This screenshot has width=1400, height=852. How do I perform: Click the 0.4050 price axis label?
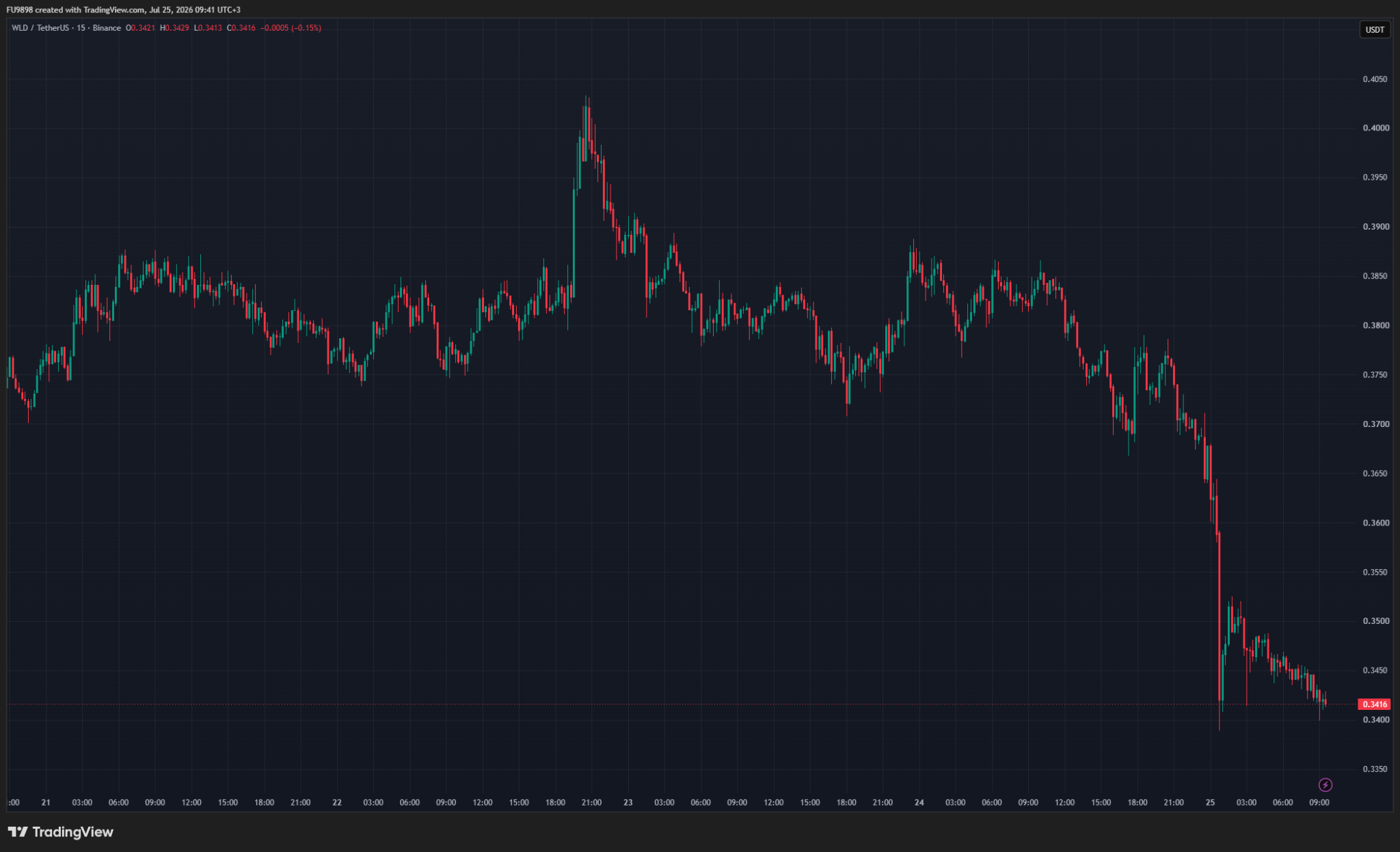coord(1375,79)
